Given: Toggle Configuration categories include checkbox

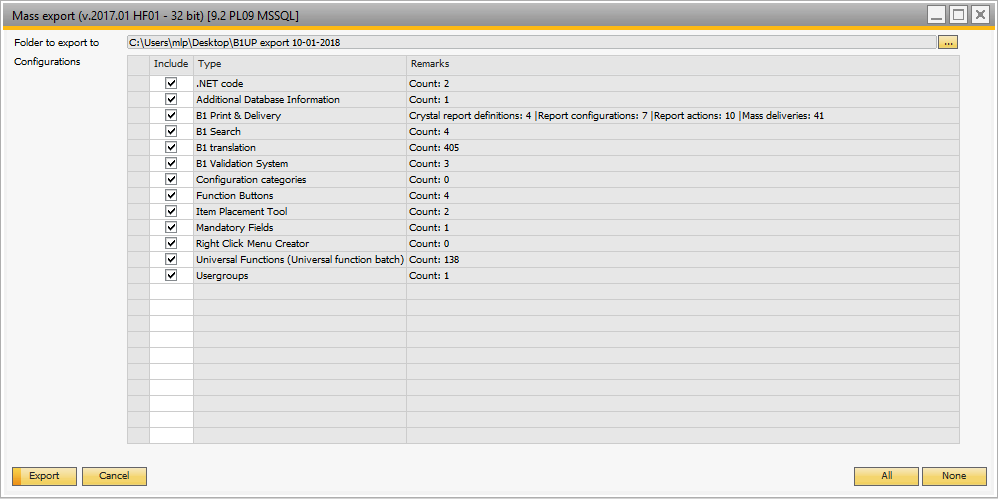Looking at the screenshot, I should pos(171,179).
